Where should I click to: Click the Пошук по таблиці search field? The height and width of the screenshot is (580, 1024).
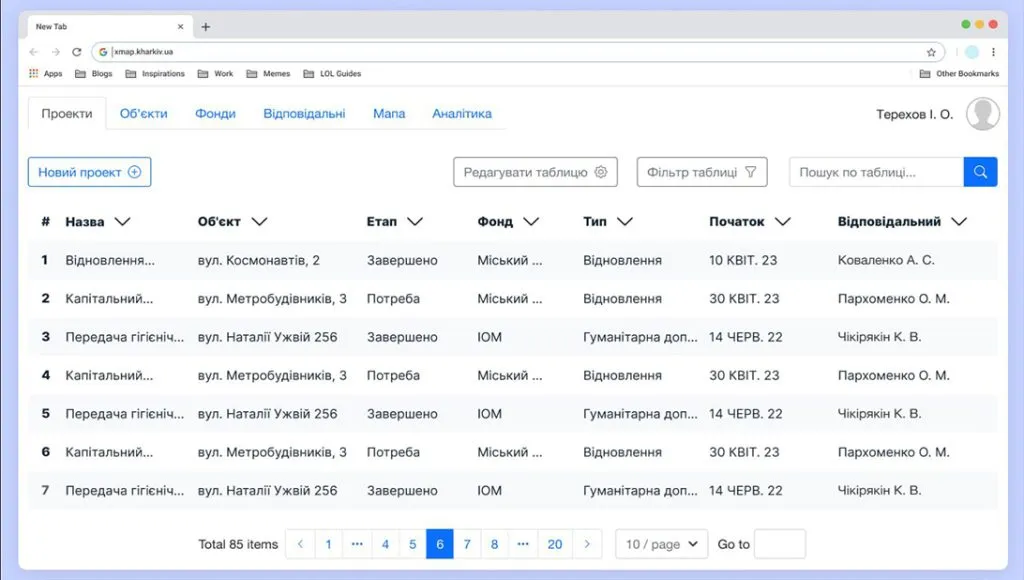876,172
